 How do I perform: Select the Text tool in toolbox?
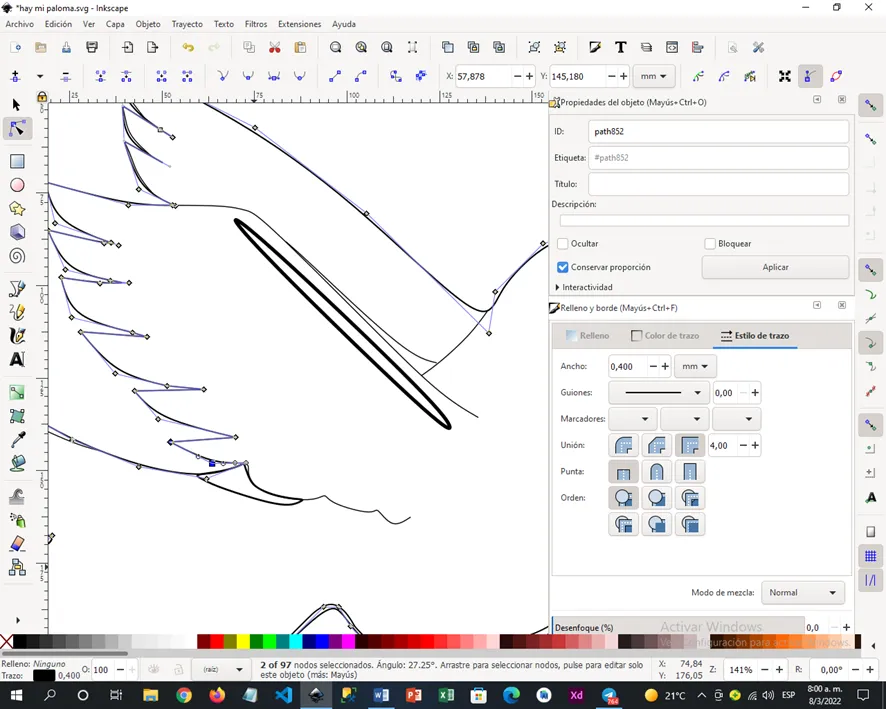click(17, 359)
